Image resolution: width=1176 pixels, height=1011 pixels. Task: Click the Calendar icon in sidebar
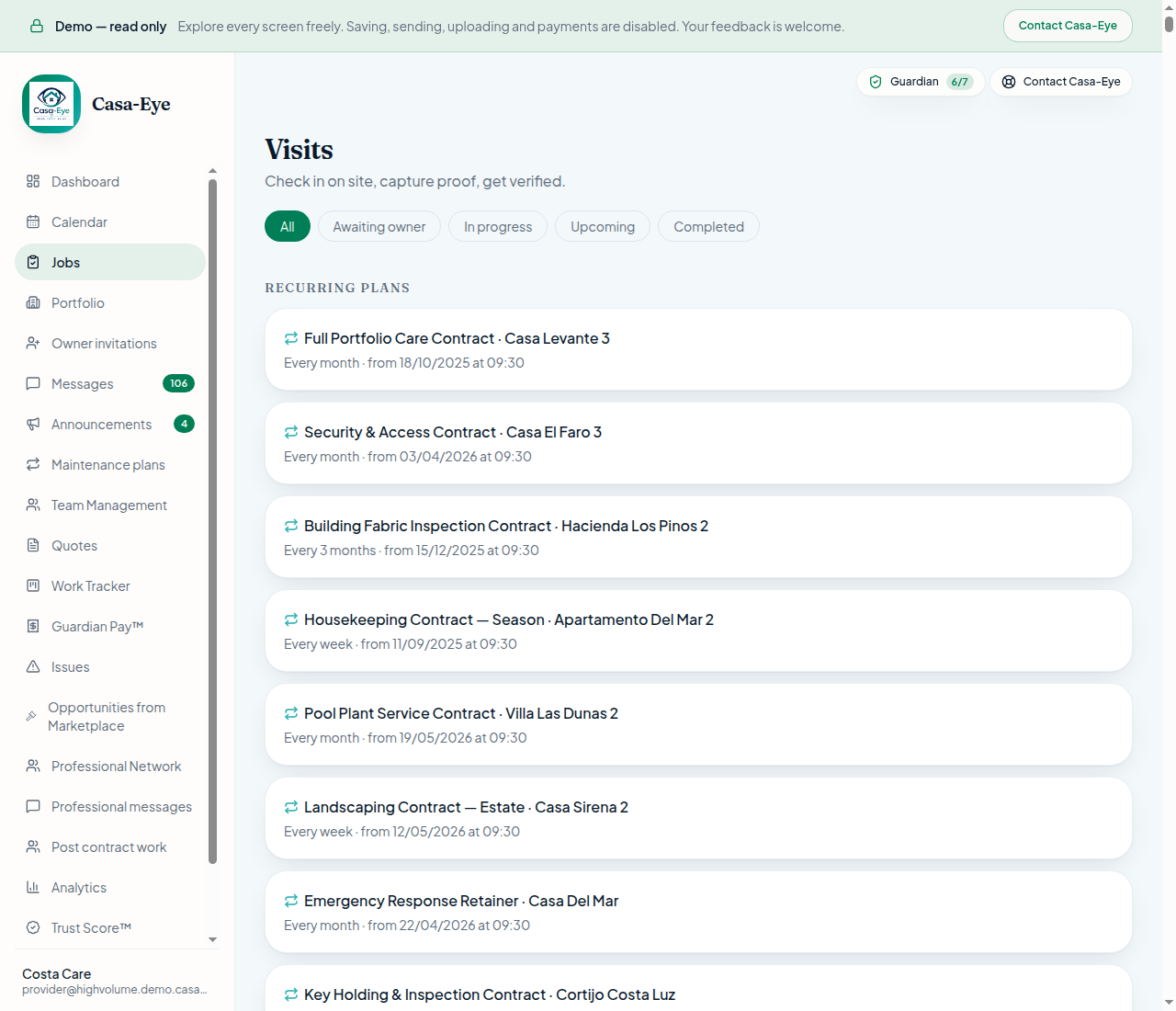click(x=33, y=222)
